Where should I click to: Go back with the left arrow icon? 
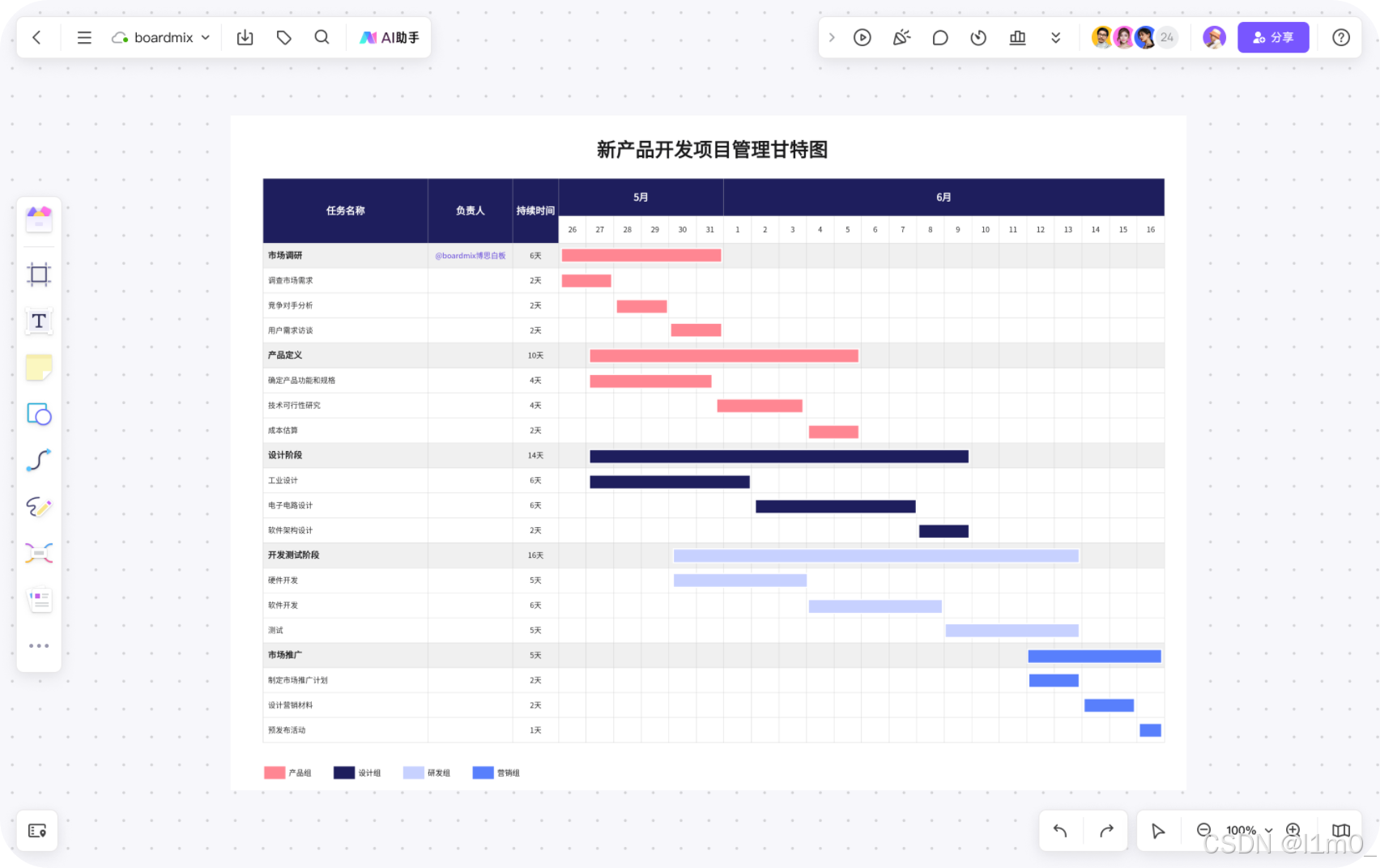pos(36,37)
